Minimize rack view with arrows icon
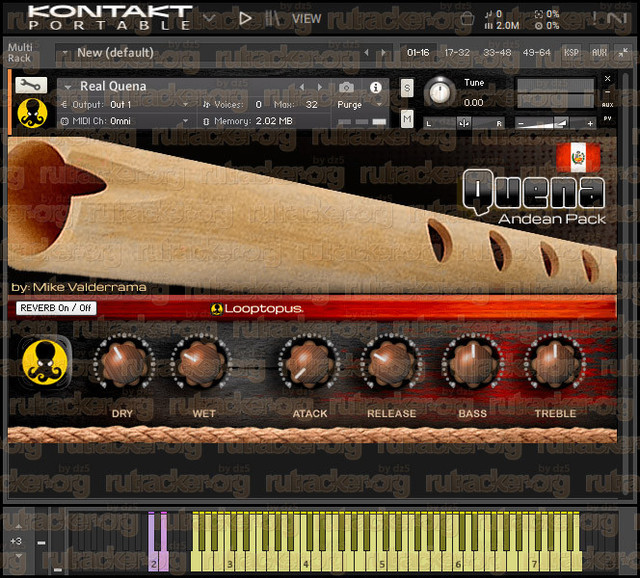The image size is (640, 578). (623, 53)
